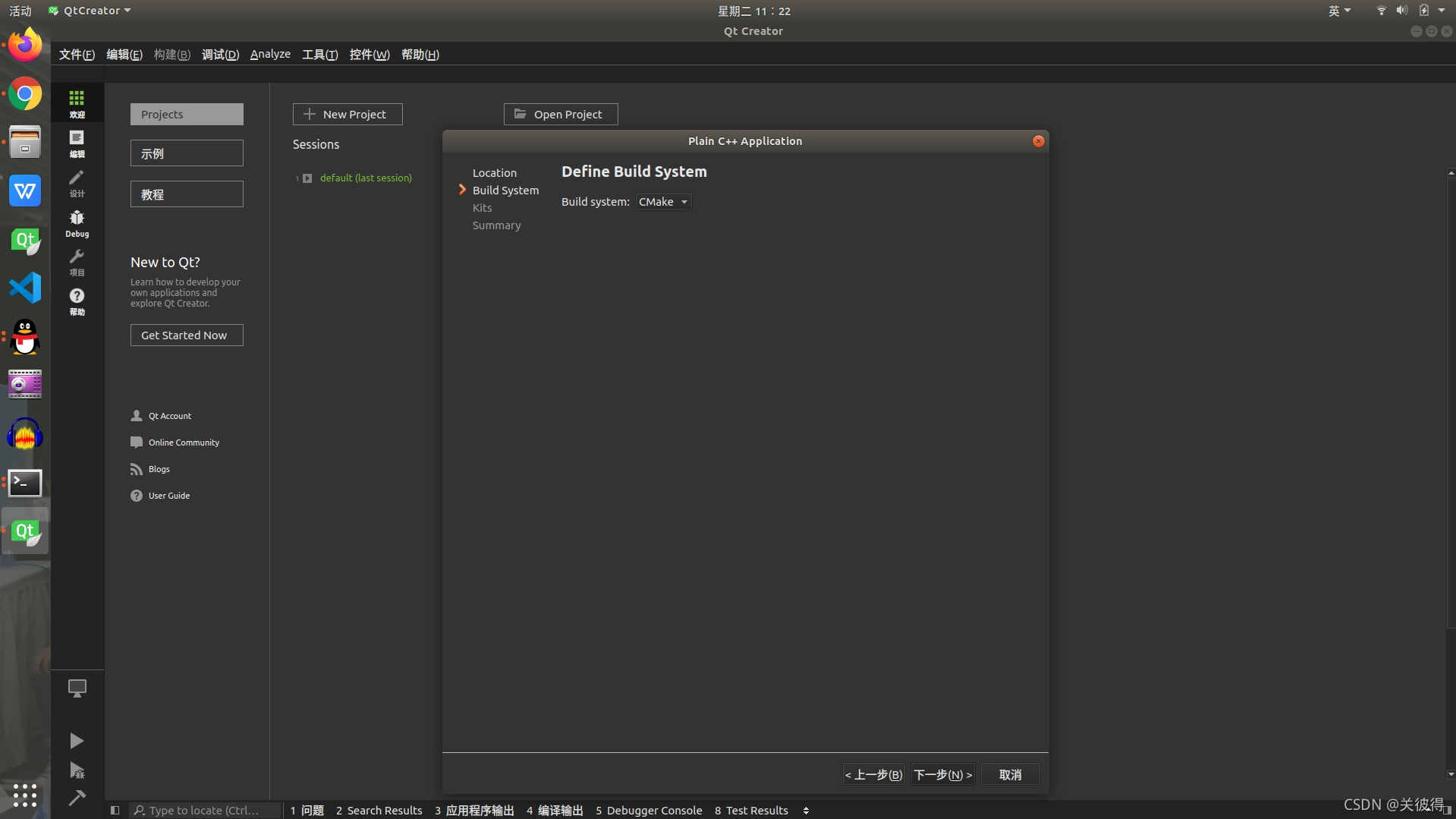The height and width of the screenshot is (819, 1456).
Task: Click the volume icon in system tray
Action: (1402, 11)
